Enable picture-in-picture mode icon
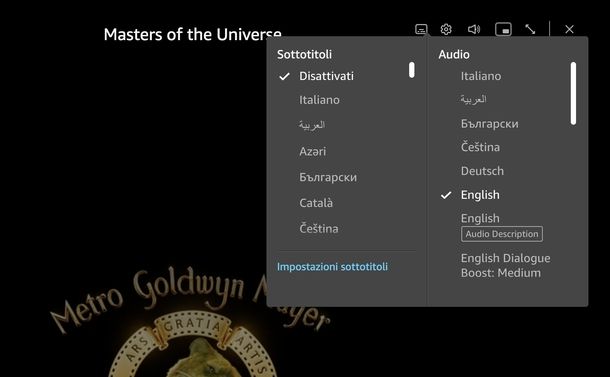The width and height of the screenshot is (610, 377). (503, 29)
